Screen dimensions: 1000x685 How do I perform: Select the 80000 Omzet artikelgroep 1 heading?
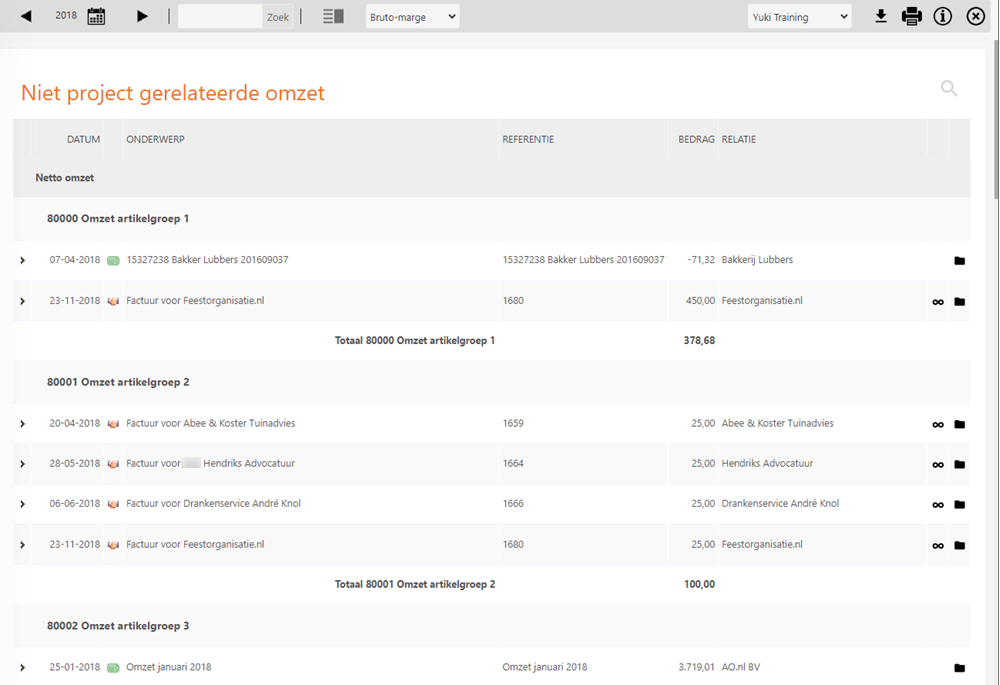click(118, 218)
